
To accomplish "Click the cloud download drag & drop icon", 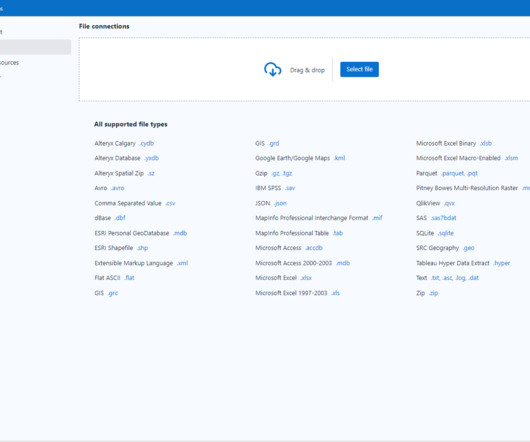I will (x=272, y=70).
